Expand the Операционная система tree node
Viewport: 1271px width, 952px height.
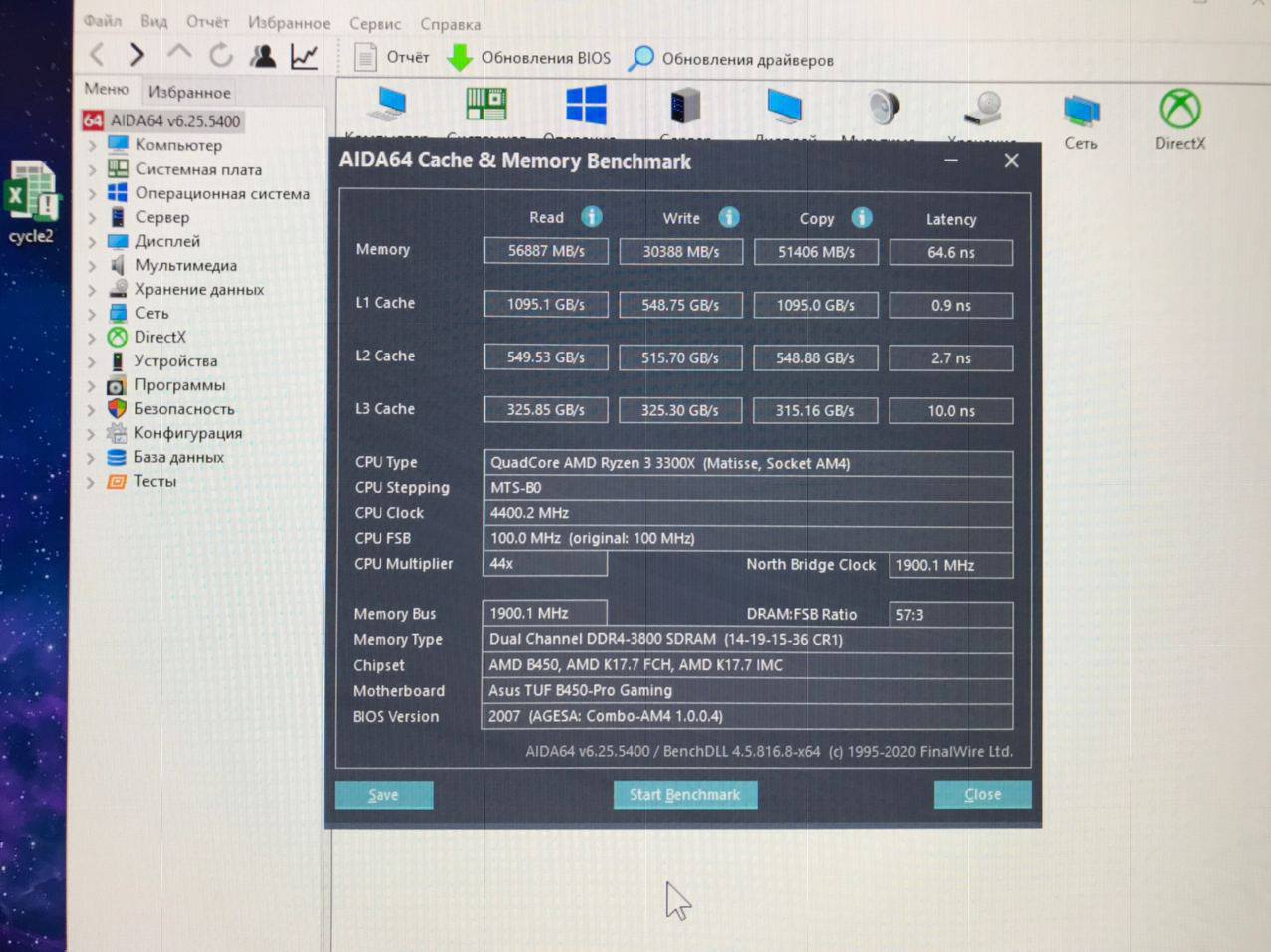pos(92,193)
